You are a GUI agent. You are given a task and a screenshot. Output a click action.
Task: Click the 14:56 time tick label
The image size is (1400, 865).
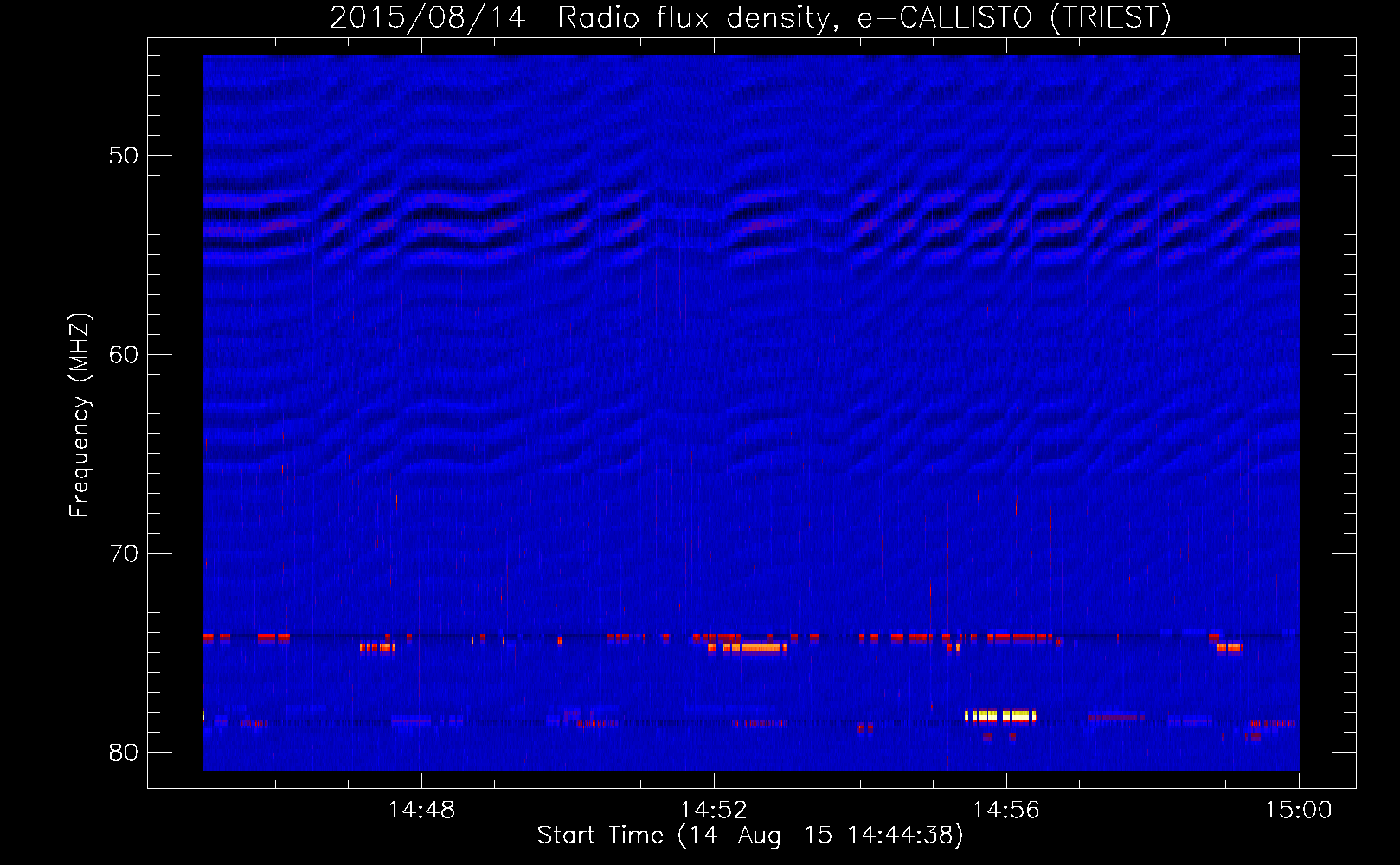[1006, 810]
